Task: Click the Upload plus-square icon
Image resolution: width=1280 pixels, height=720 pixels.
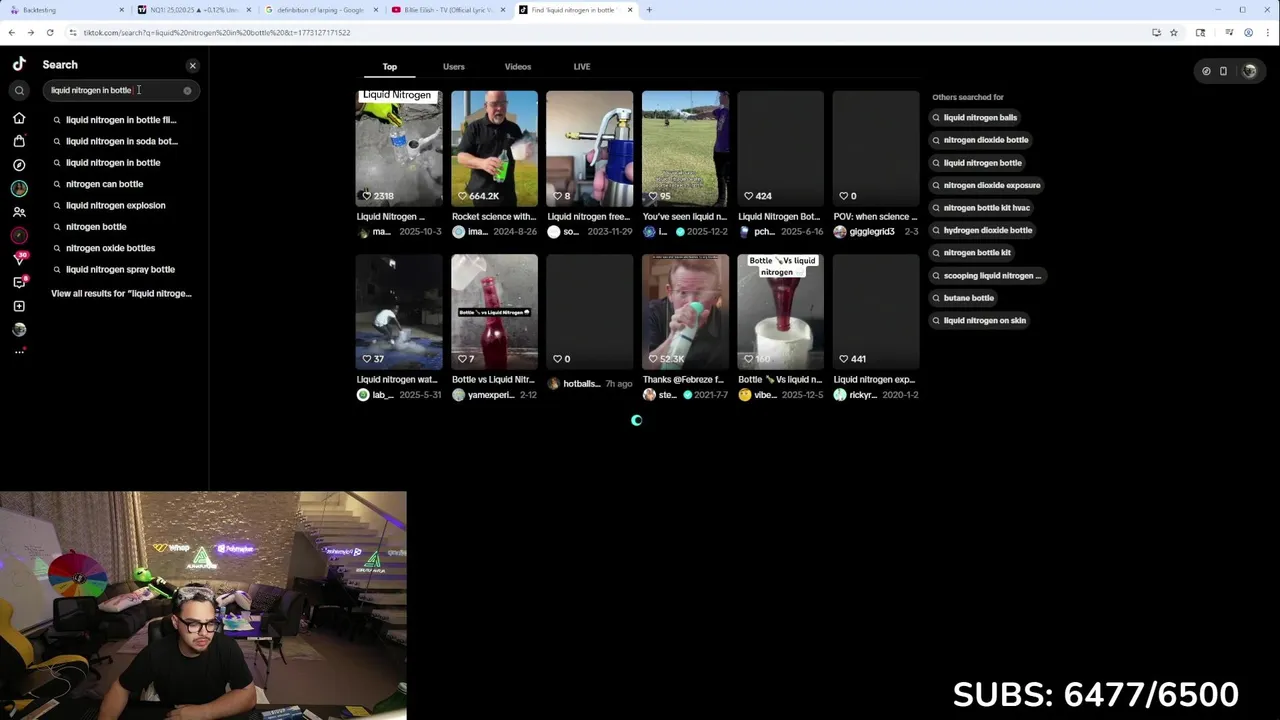Action: click(19, 306)
